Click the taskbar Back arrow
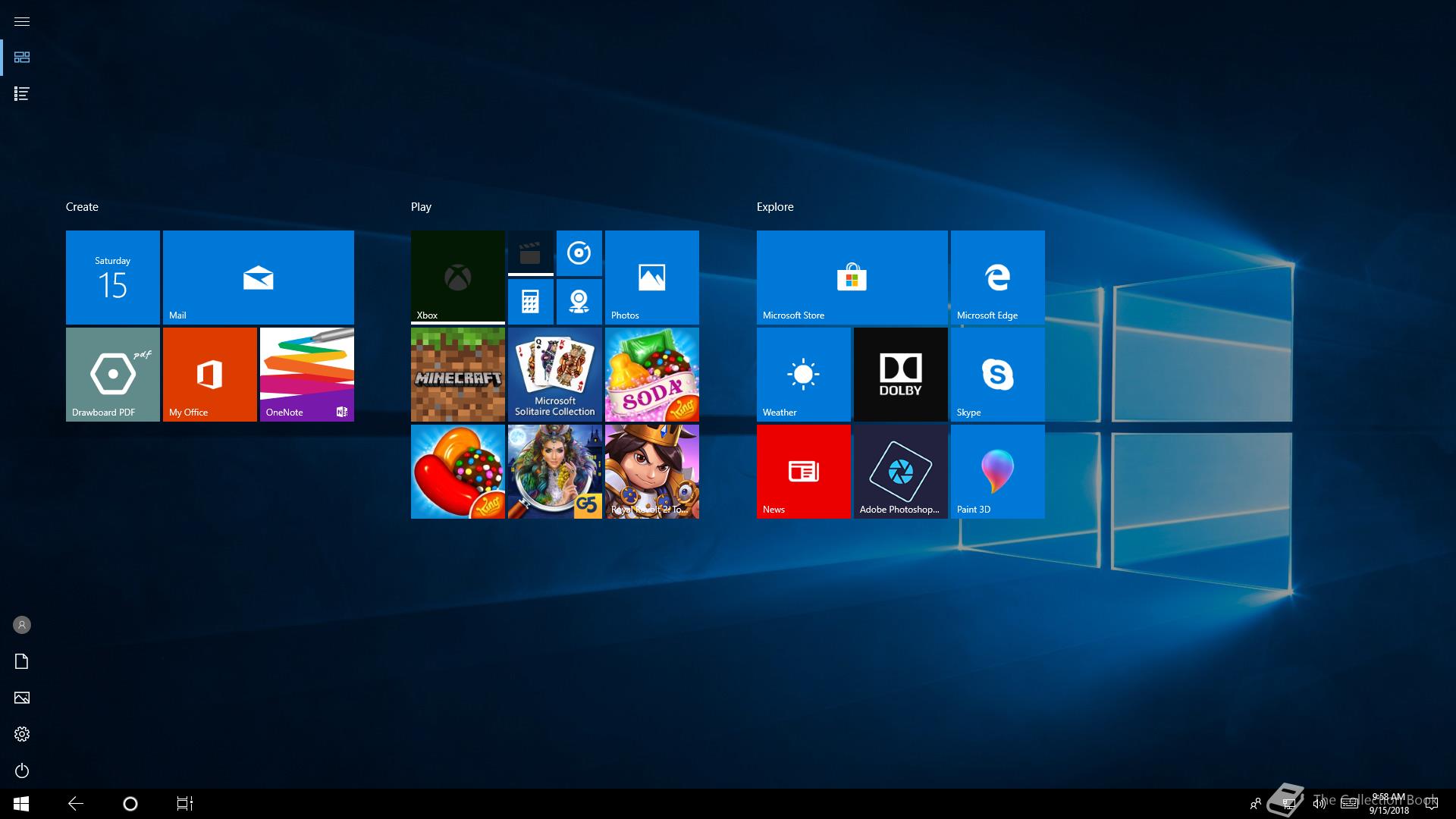The image size is (1456, 819). pos(76,804)
